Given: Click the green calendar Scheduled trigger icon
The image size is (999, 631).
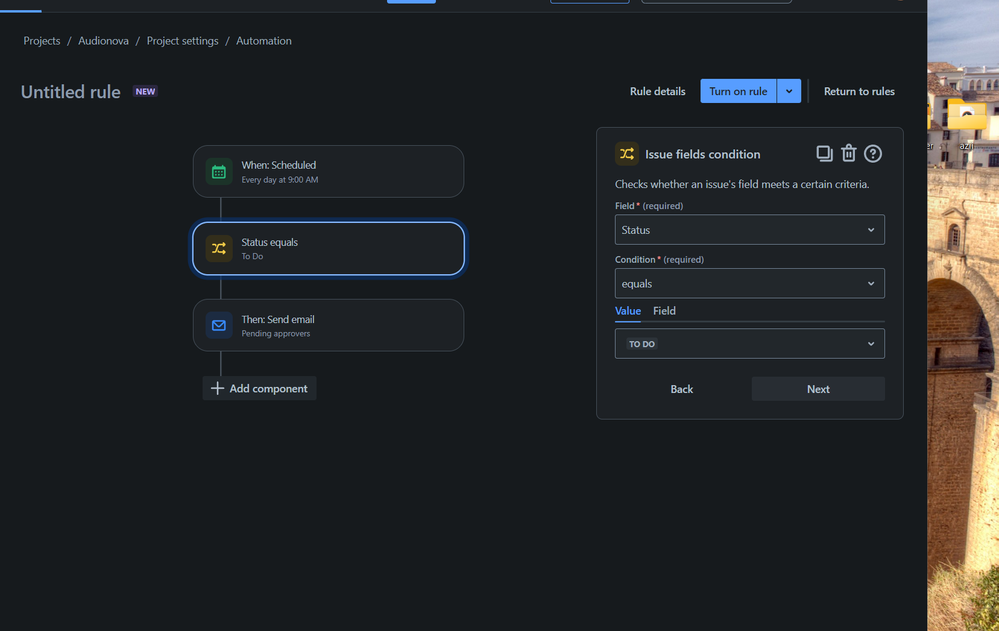Looking at the screenshot, I should point(219,172).
